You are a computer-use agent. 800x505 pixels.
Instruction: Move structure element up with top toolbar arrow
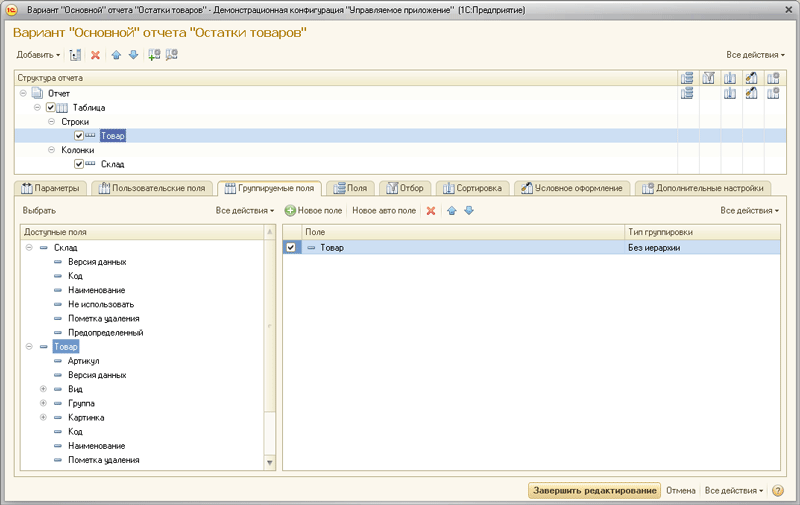116,55
